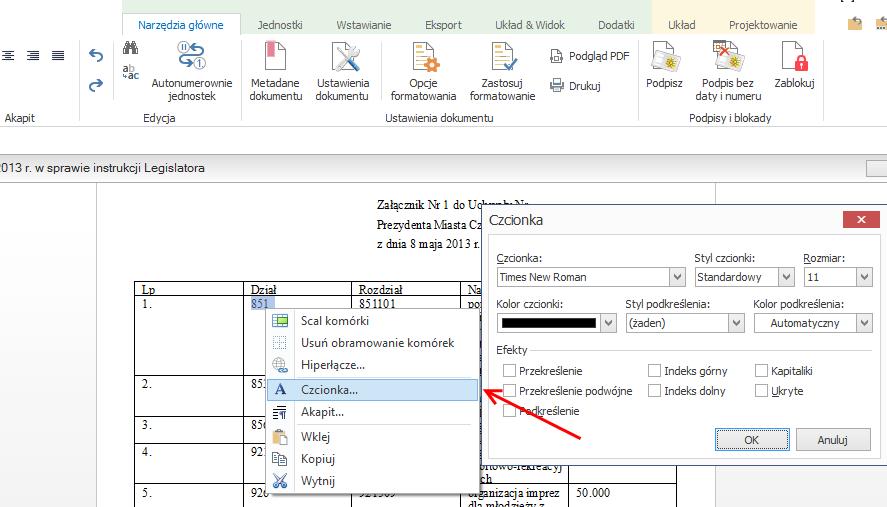Open the Układ & Widok tab
Screen dimensions: 887x507
(530, 25)
